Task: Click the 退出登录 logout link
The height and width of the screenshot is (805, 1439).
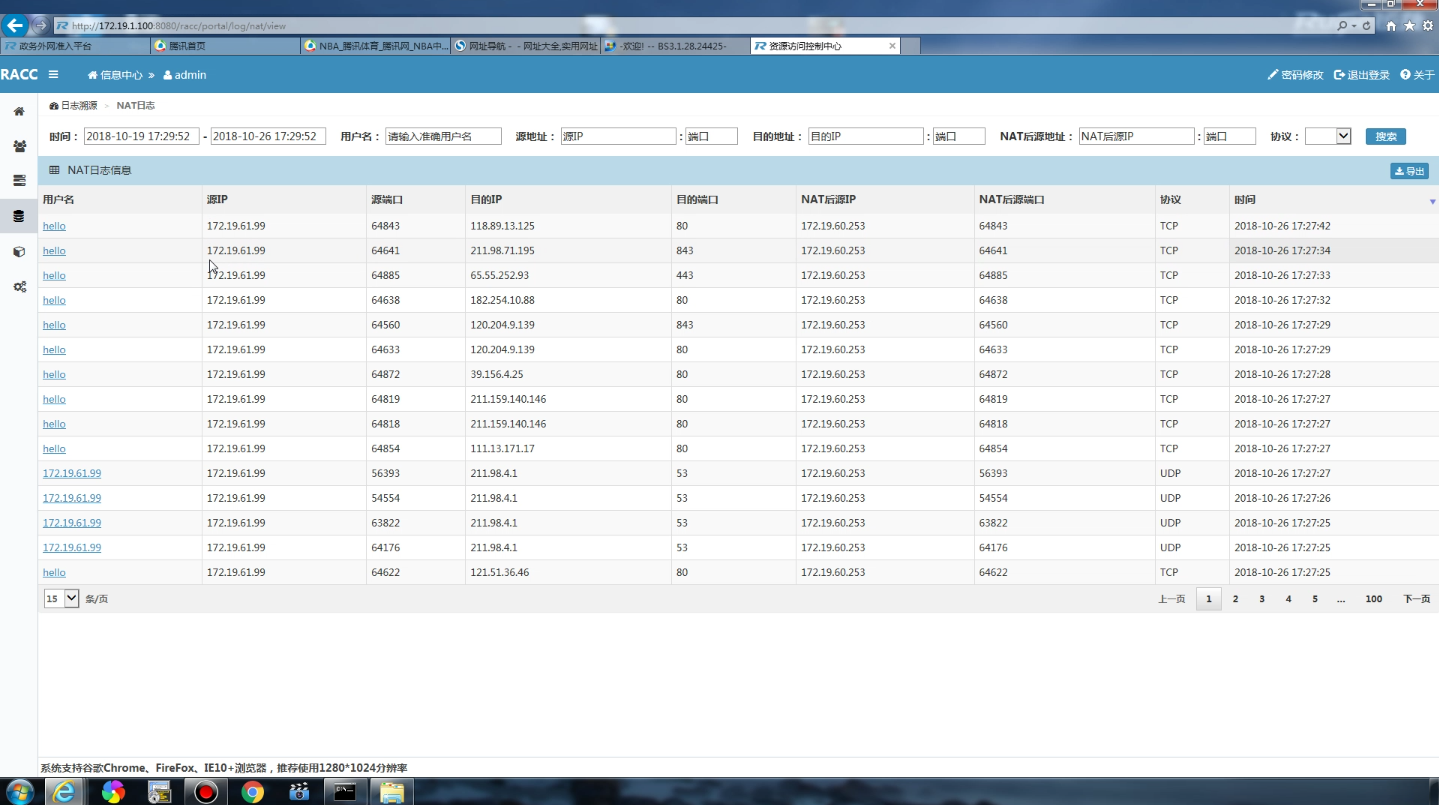Action: [x=1361, y=75]
